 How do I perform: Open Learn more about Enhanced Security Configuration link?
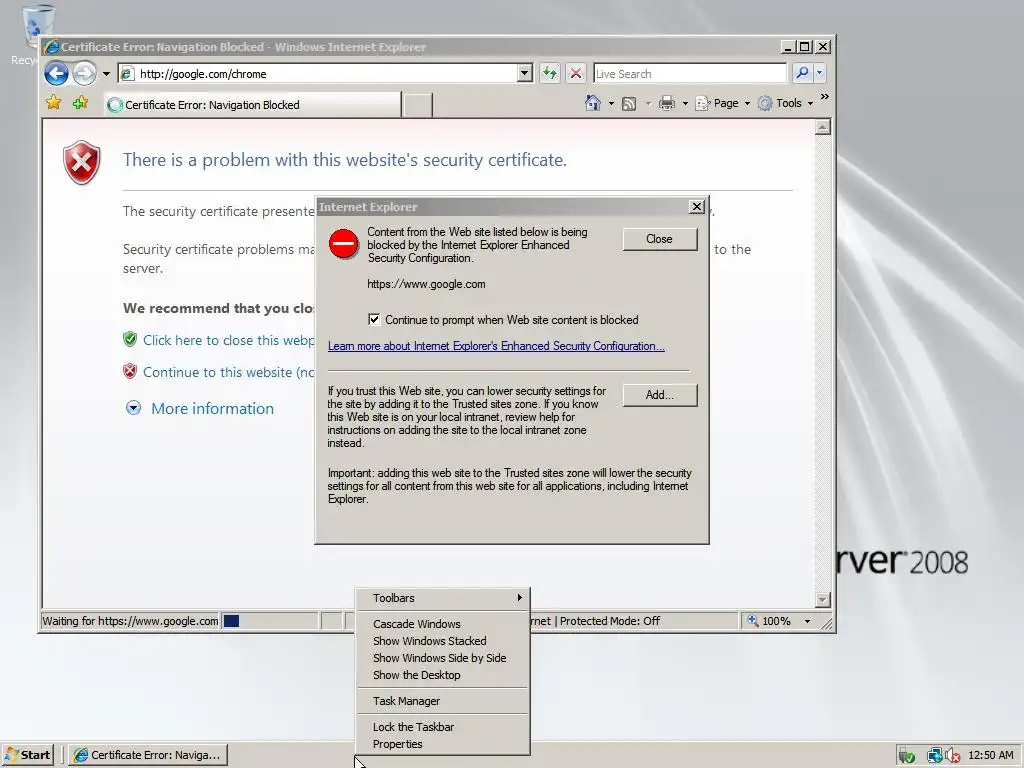[x=496, y=346]
